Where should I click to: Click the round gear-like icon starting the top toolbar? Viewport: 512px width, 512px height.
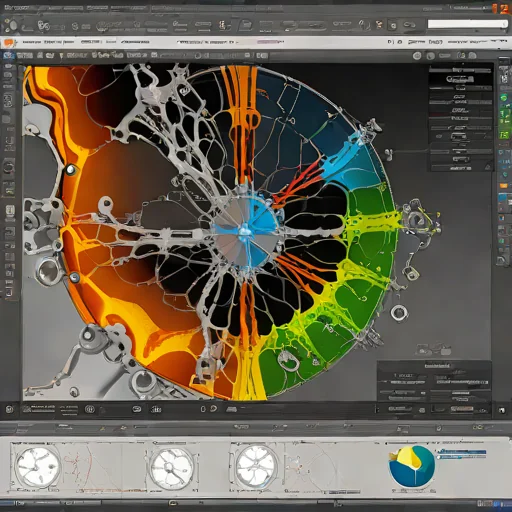tap(12, 25)
